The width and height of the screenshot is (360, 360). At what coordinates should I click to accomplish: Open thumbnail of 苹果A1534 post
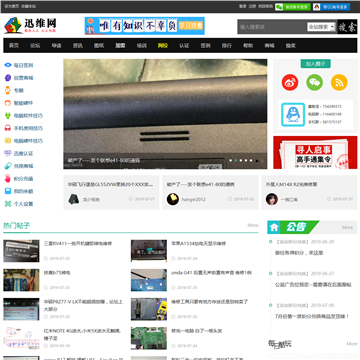149,251
